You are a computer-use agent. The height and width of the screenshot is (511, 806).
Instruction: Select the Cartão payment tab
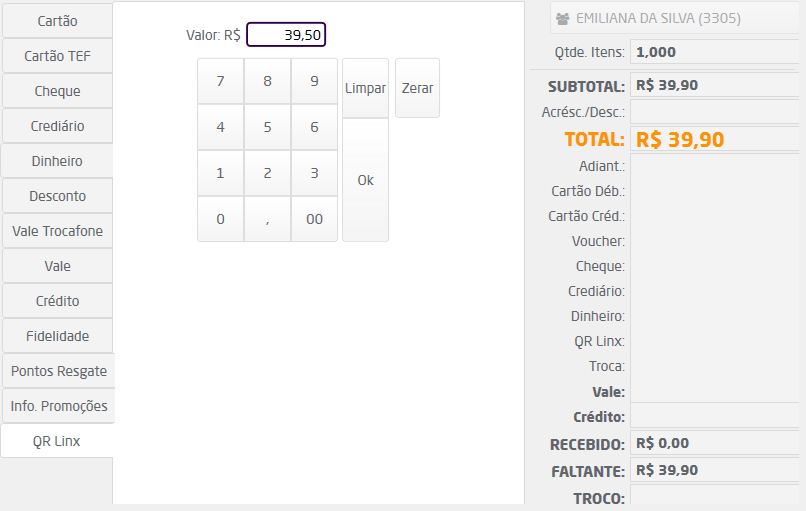[57, 21]
